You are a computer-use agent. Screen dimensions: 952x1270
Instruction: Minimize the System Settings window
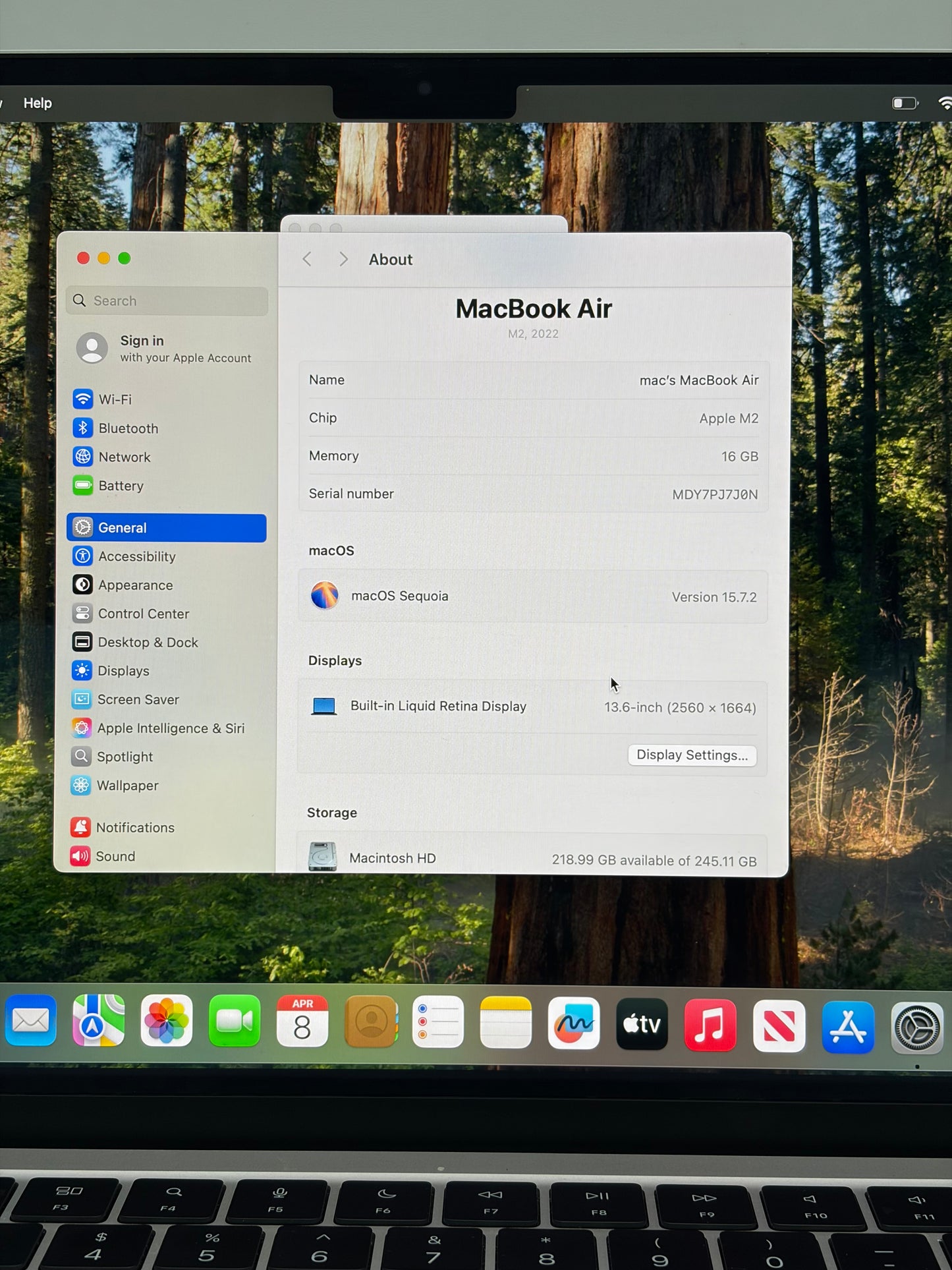coord(104,258)
